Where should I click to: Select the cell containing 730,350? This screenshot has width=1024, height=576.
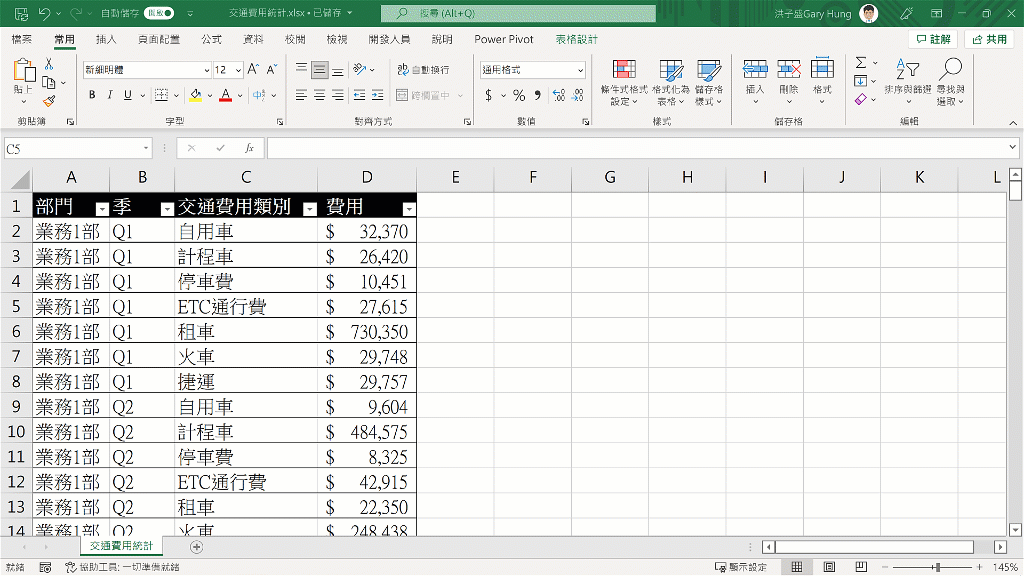pyautogui.click(x=367, y=331)
